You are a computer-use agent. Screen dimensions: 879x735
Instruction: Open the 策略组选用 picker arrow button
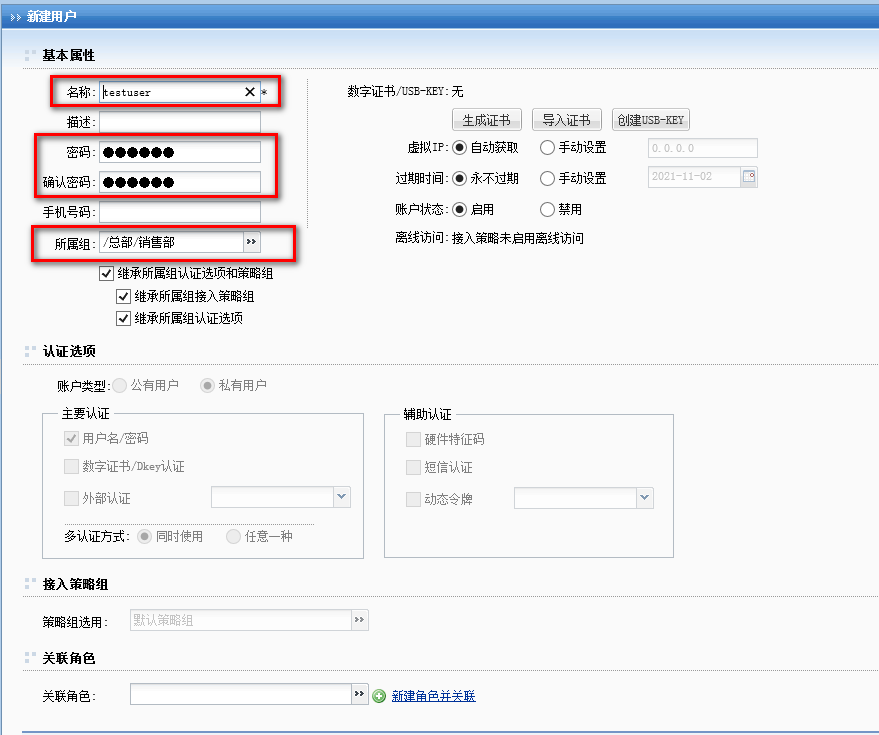click(359, 620)
